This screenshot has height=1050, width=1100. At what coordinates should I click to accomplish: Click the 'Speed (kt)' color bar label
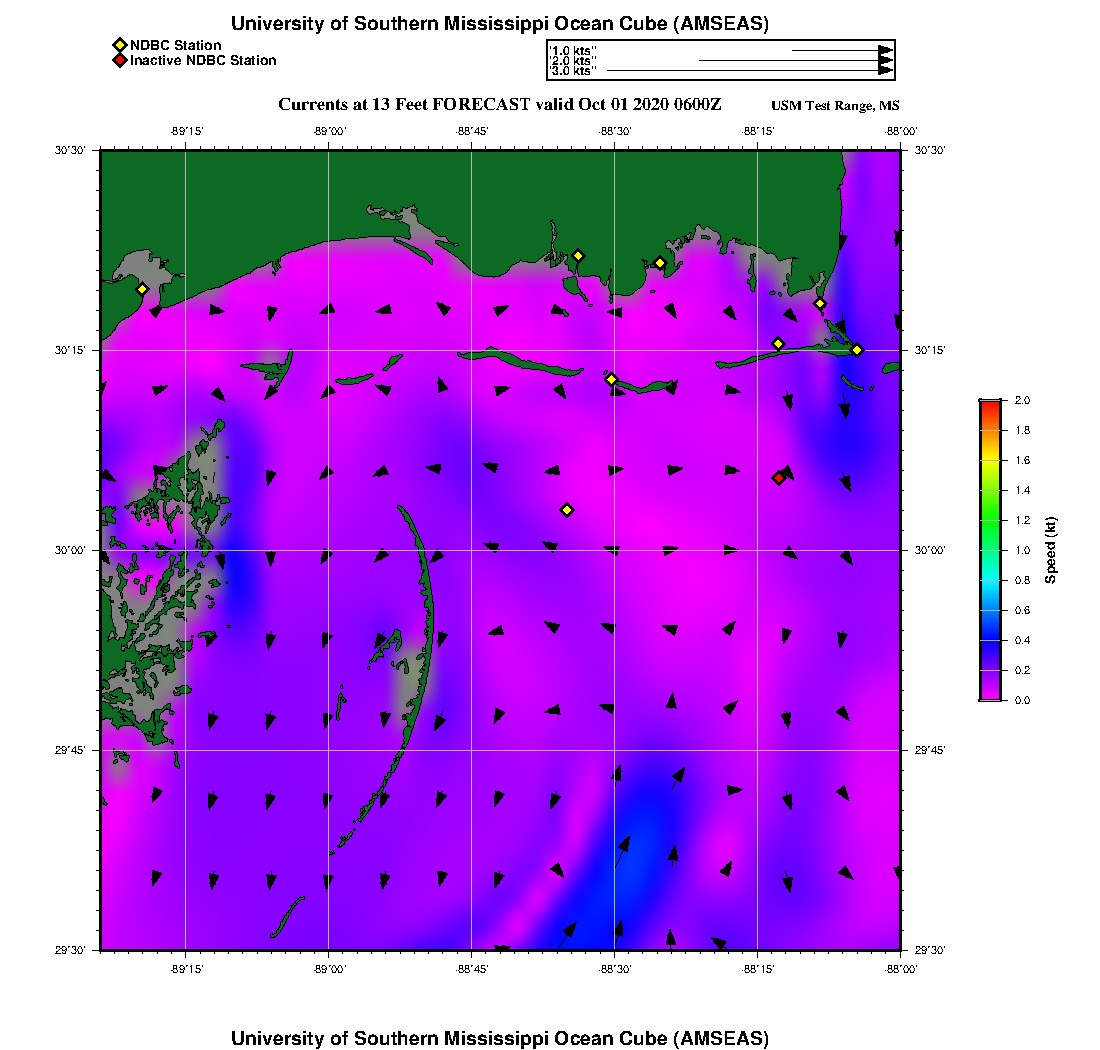(x=1050, y=550)
